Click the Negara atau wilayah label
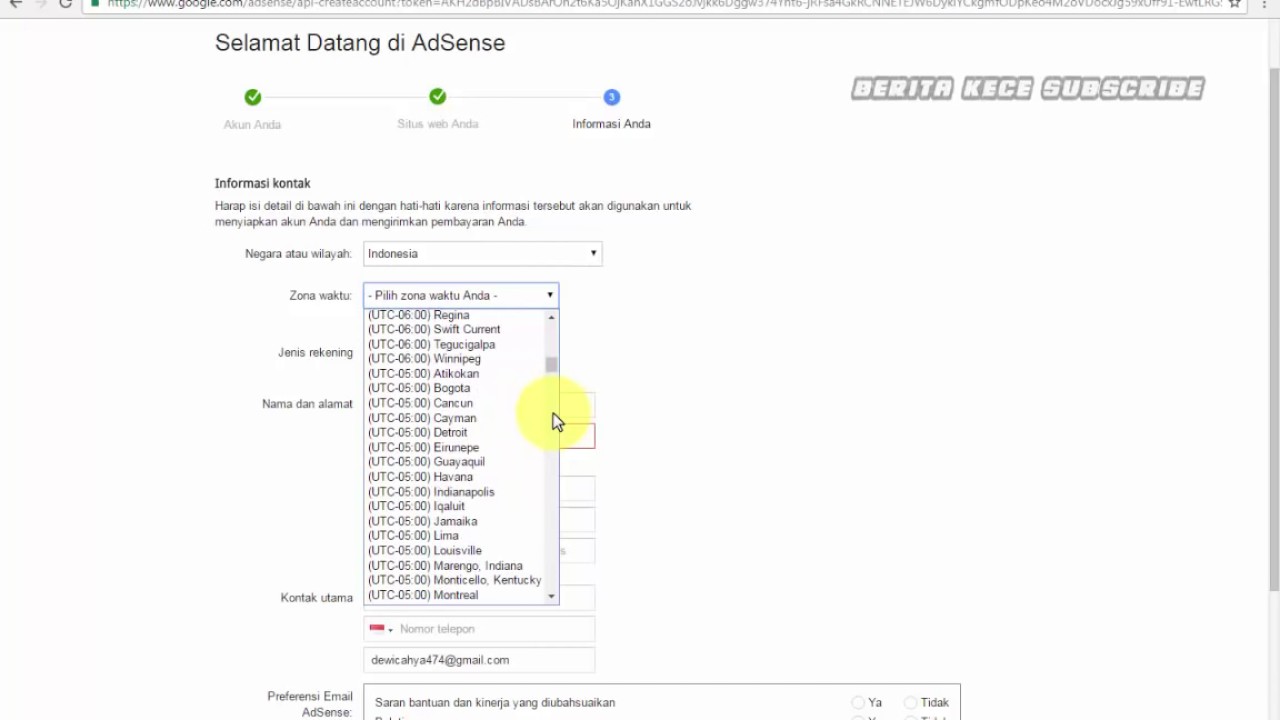 (x=298, y=254)
